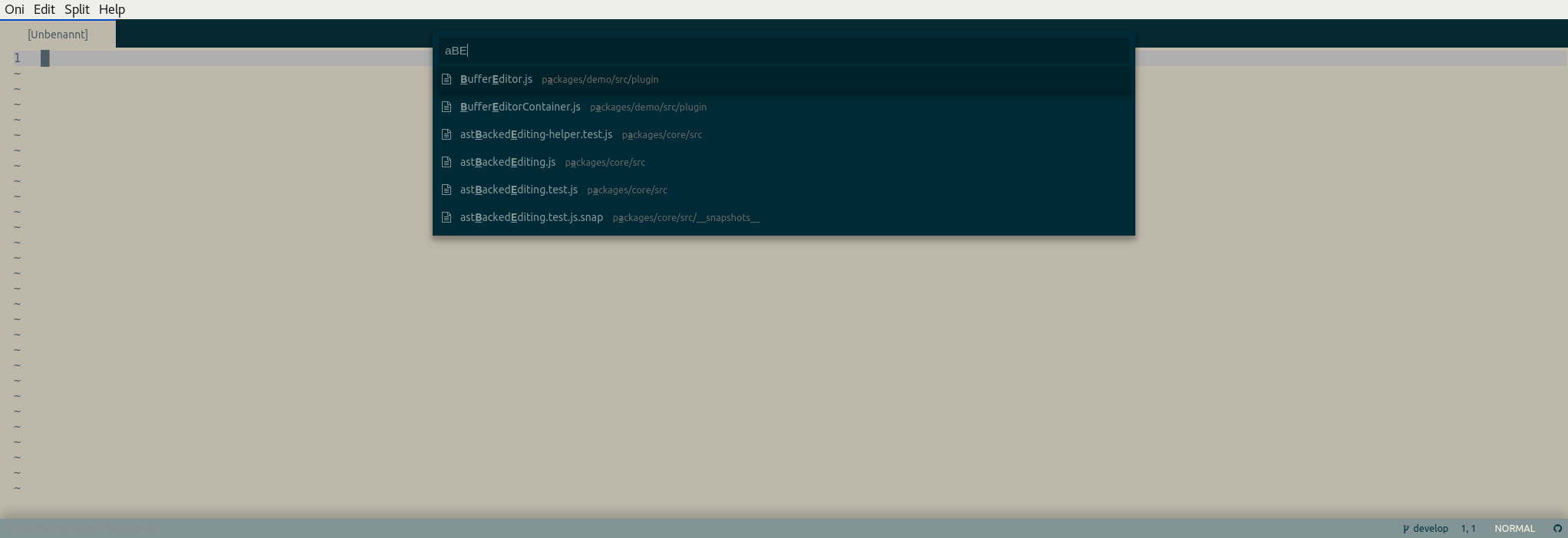Image resolution: width=1568 pixels, height=538 pixels.
Task: Click file icon beside BufferEditor.js
Action: tap(446, 79)
